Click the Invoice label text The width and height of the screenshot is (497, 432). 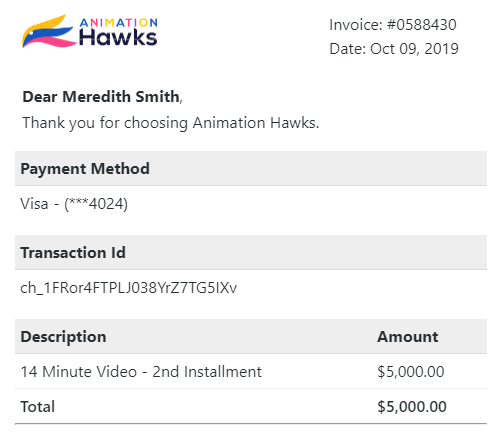[356, 25]
